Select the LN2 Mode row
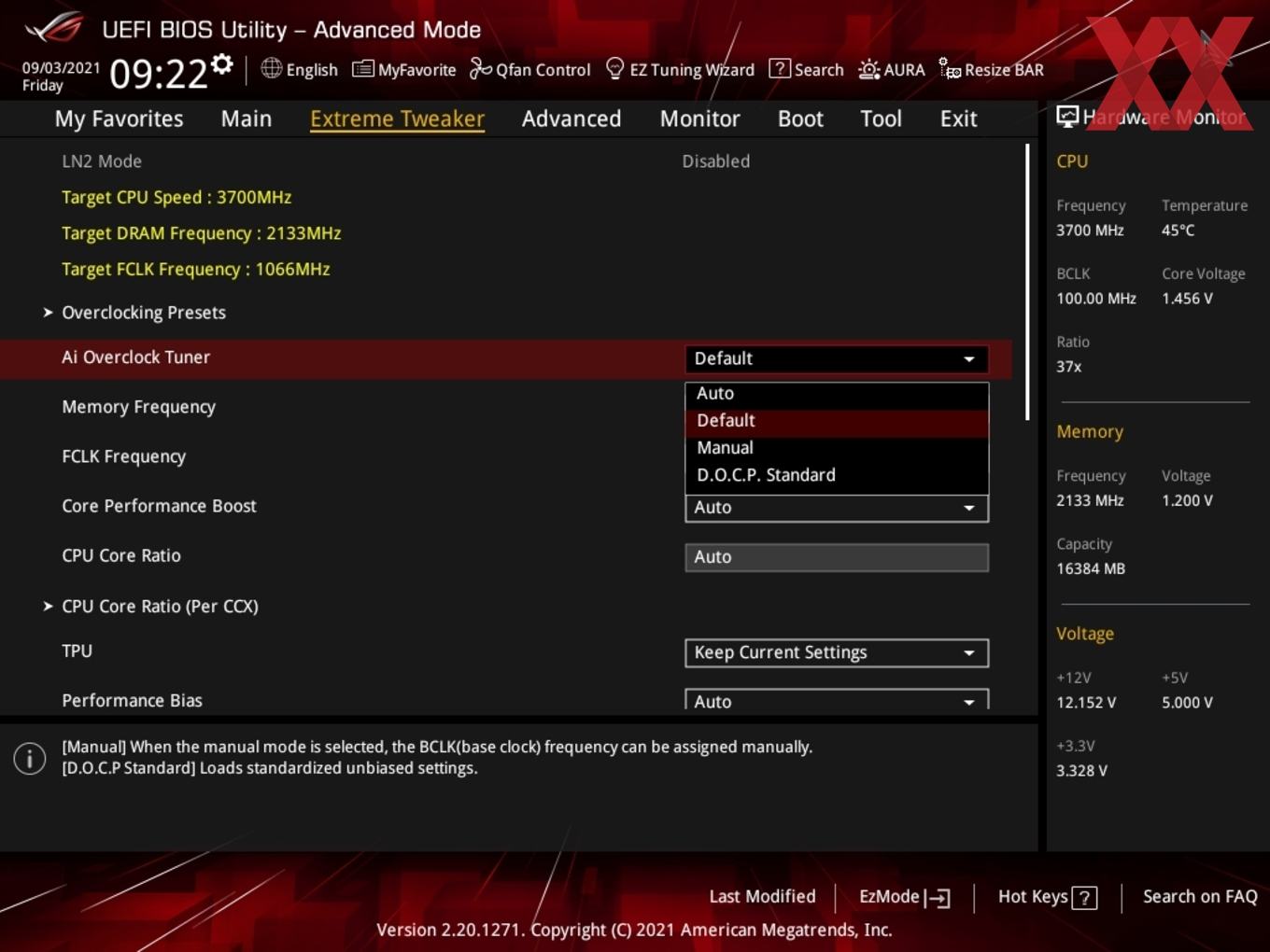This screenshot has height=952, width=1270. (x=504, y=161)
